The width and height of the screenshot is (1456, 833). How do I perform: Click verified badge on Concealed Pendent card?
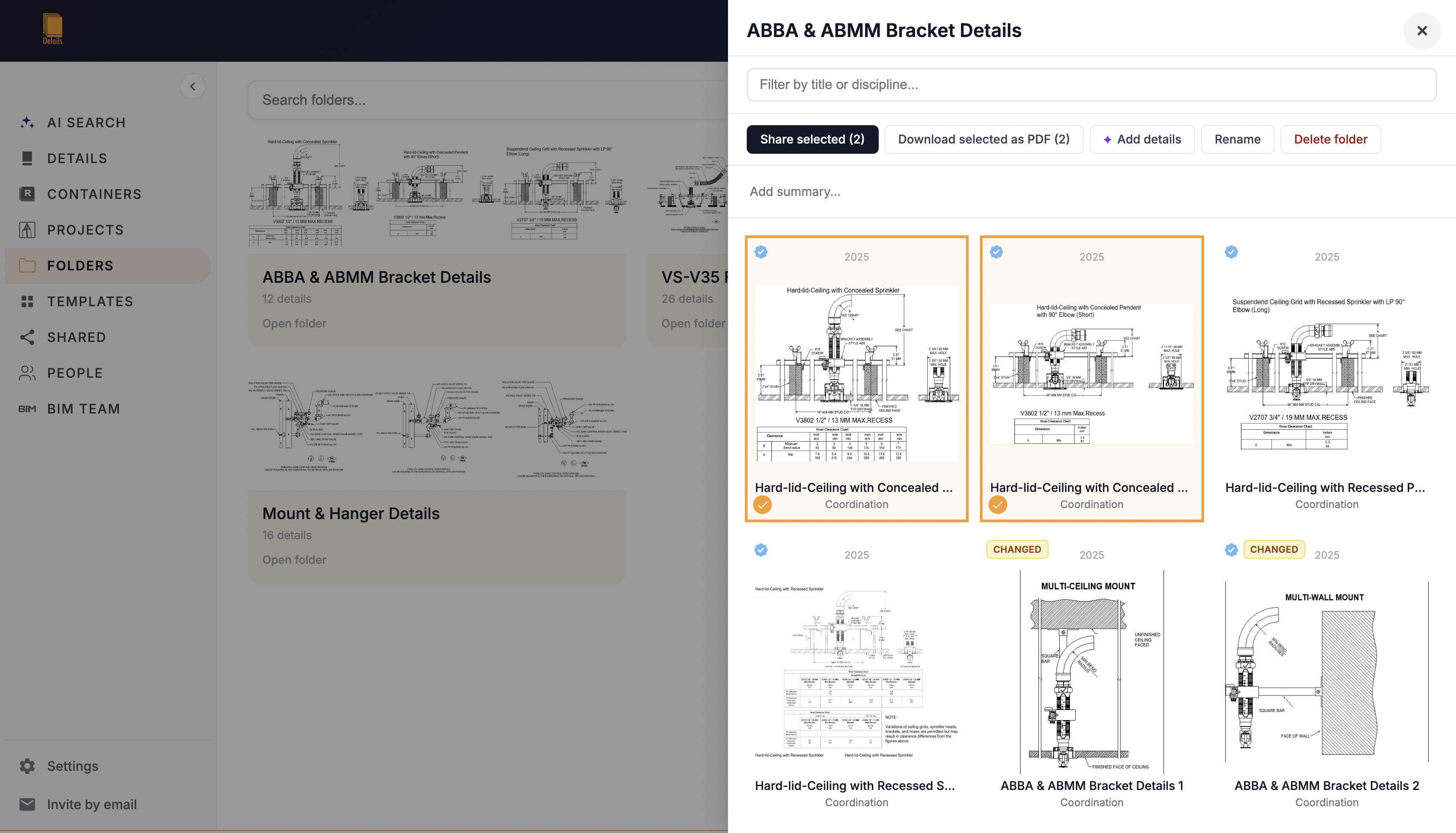996,252
